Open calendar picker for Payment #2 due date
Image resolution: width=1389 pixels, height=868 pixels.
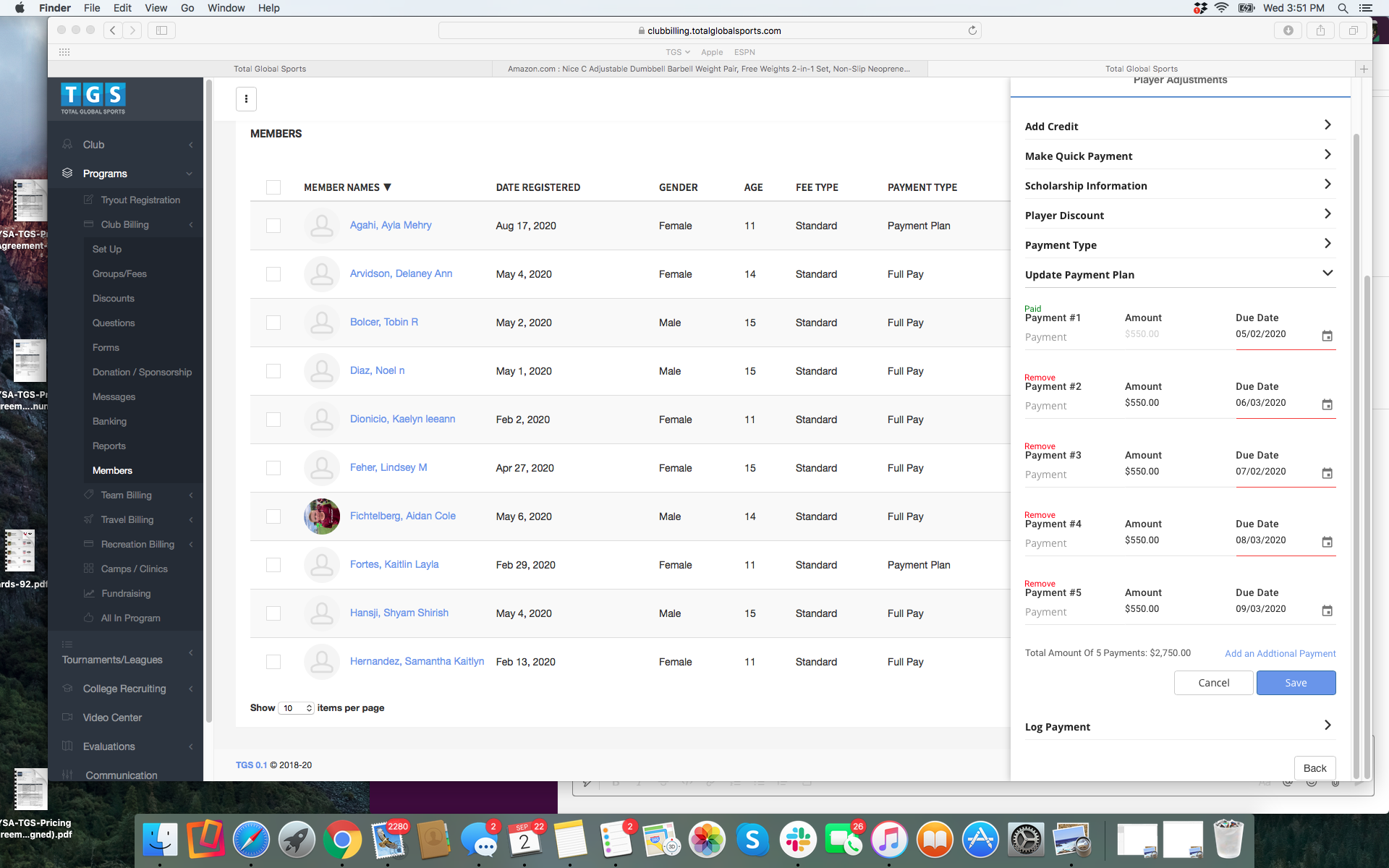1327,404
